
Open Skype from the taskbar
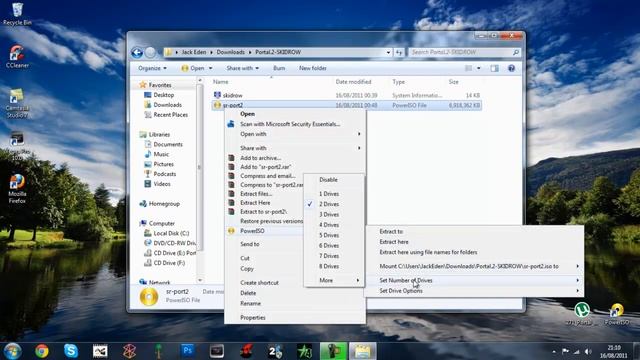(71, 351)
